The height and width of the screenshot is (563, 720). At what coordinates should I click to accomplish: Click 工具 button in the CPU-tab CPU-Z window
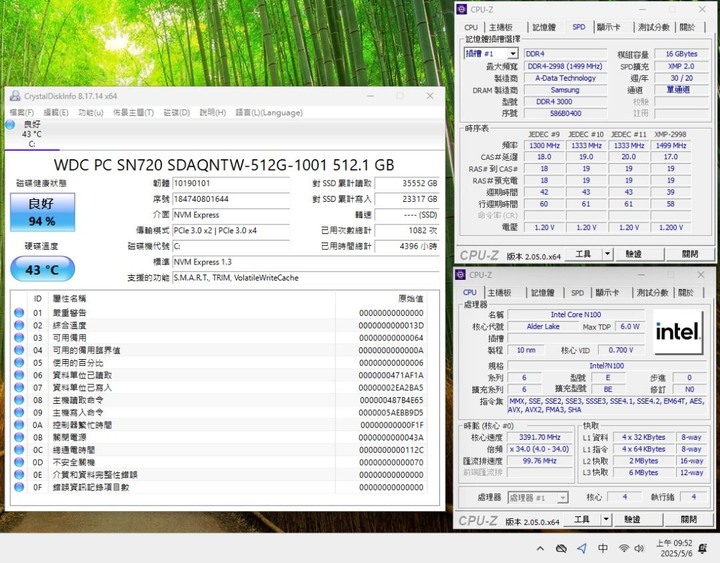click(582, 519)
